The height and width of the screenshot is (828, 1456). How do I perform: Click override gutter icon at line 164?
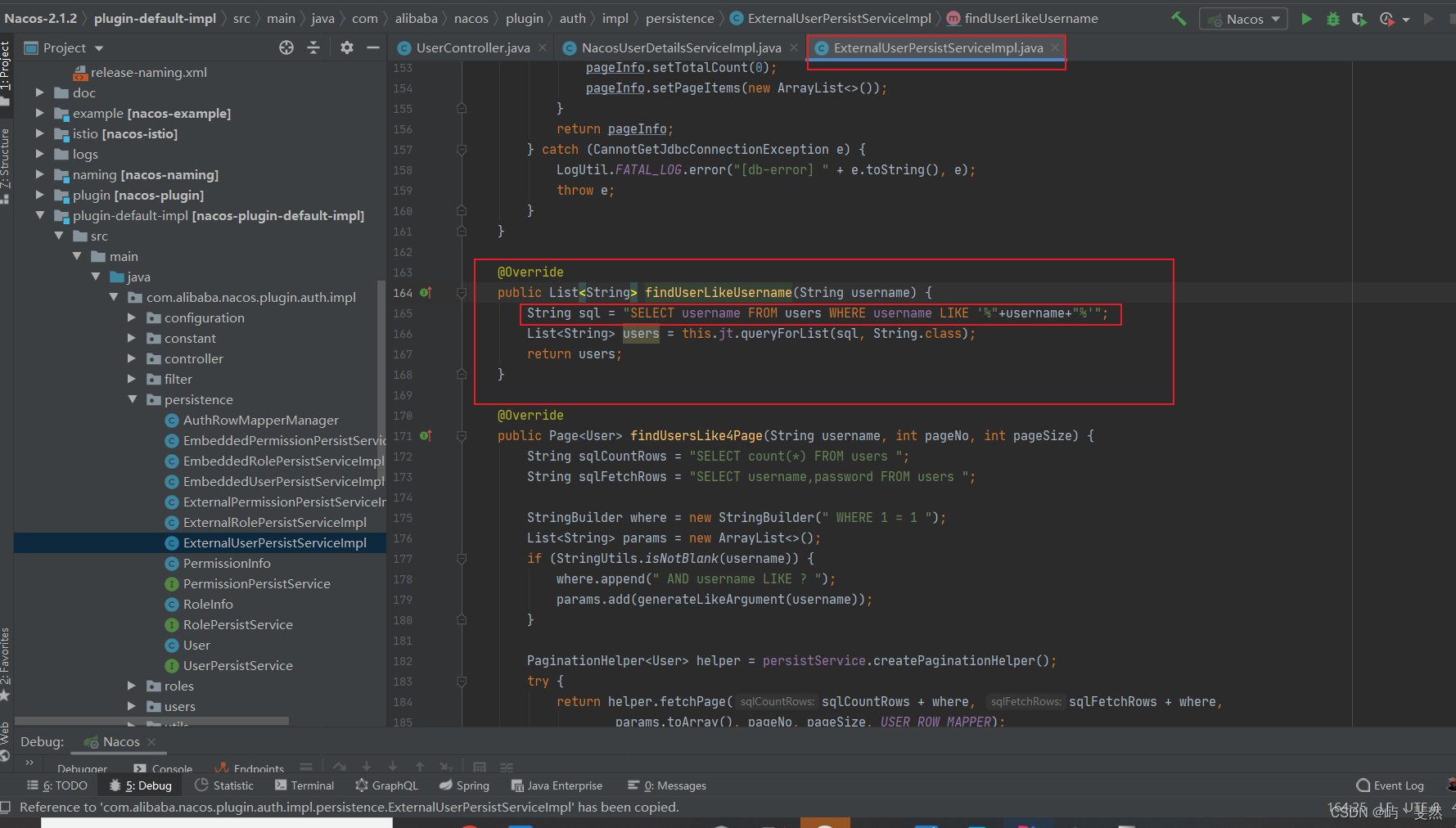(x=426, y=292)
